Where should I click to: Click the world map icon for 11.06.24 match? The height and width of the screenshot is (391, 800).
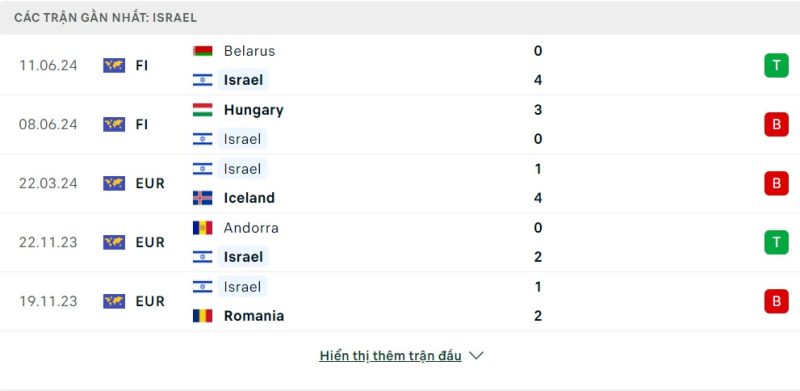(114, 65)
